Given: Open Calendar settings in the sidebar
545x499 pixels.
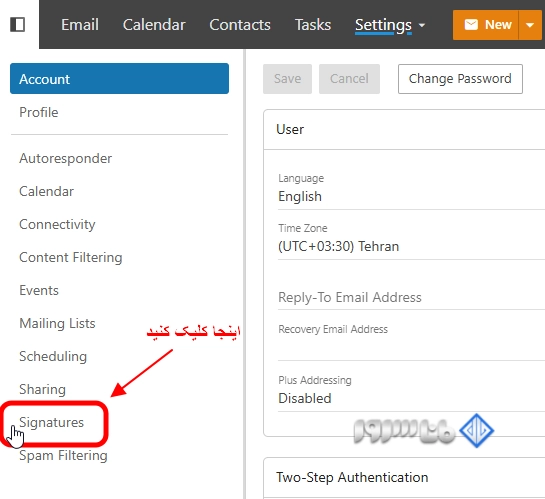Looking at the screenshot, I should point(46,191).
